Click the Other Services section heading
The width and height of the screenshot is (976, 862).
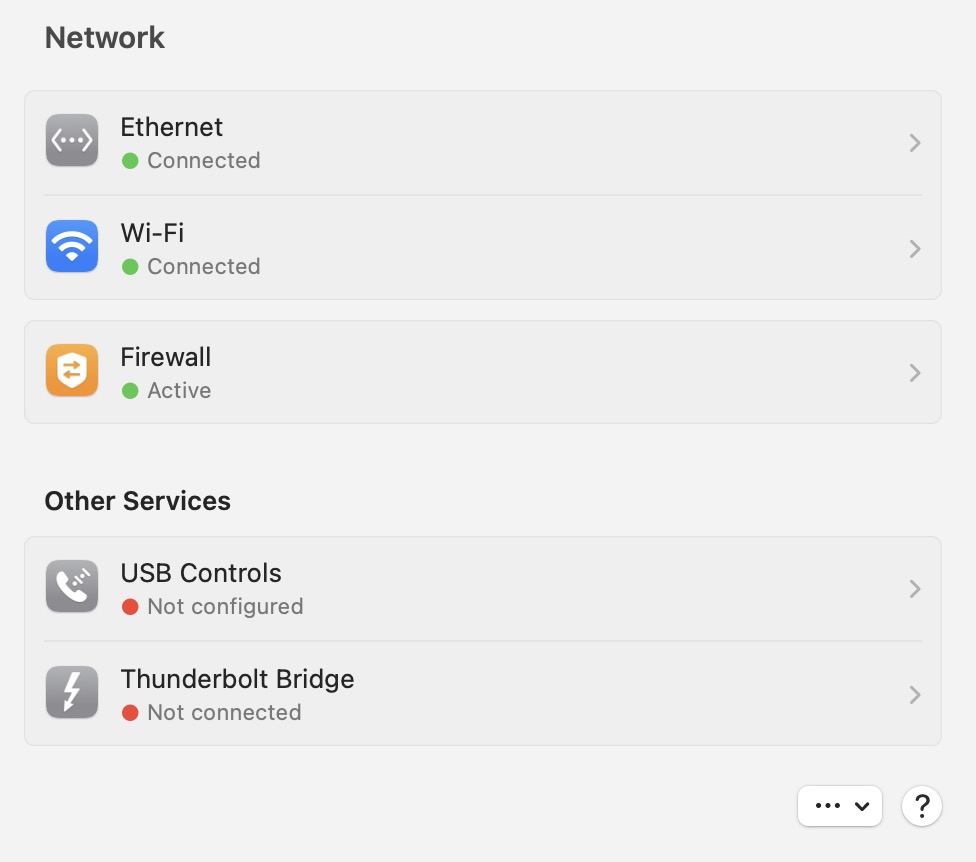(137, 501)
